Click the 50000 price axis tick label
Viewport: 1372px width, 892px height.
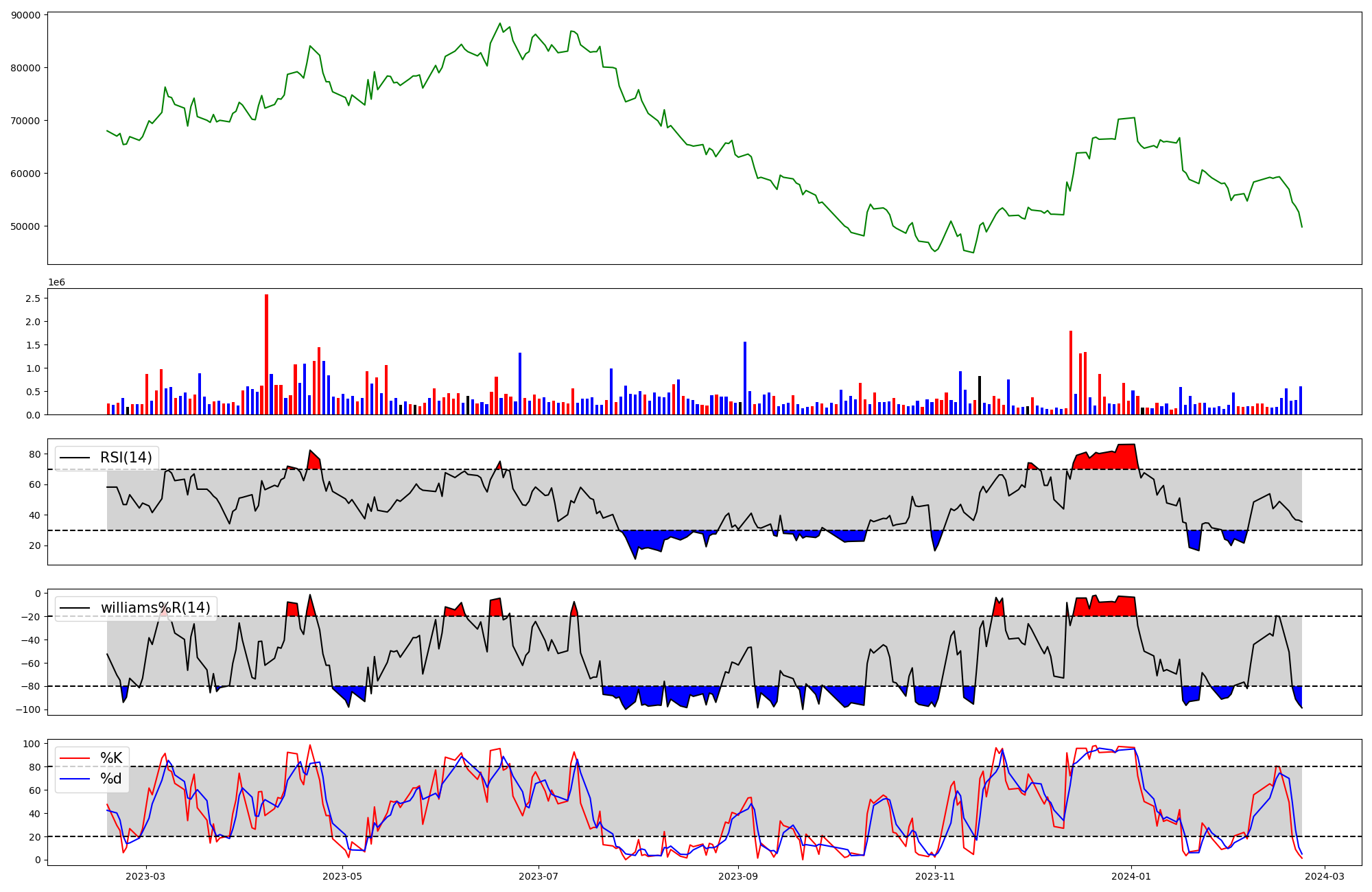click(x=26, y=226)
